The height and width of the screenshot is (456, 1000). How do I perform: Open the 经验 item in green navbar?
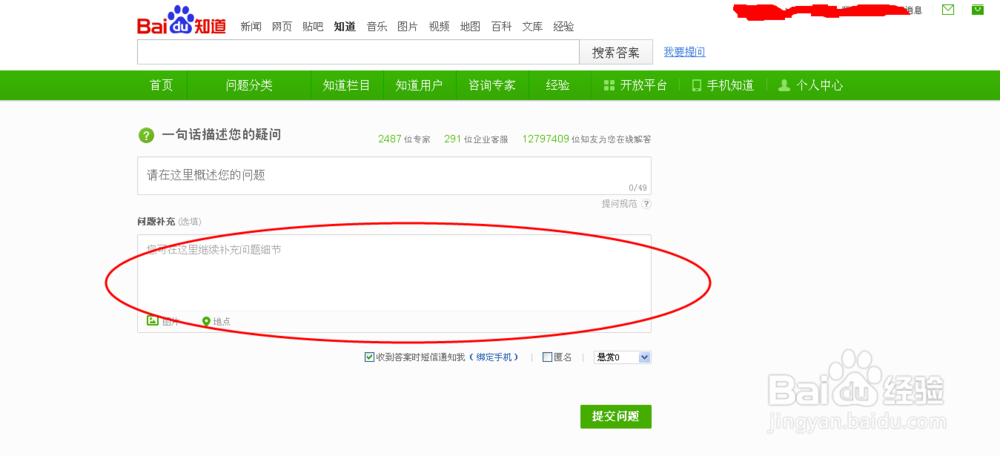pos(558,85)
